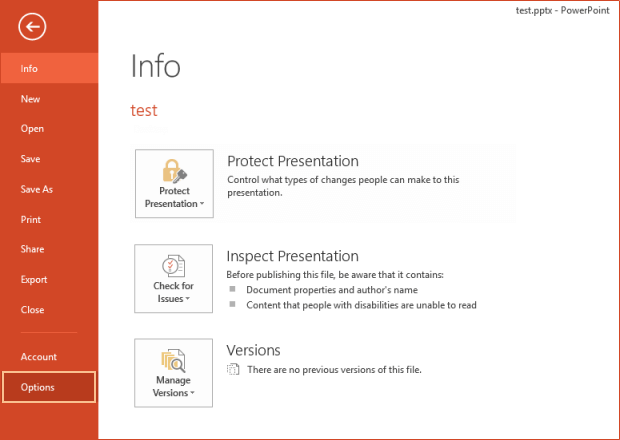Viewport: 620px width, 440px height.
Task: Click the lock and key Protect icon
Action: pos(174,171)
